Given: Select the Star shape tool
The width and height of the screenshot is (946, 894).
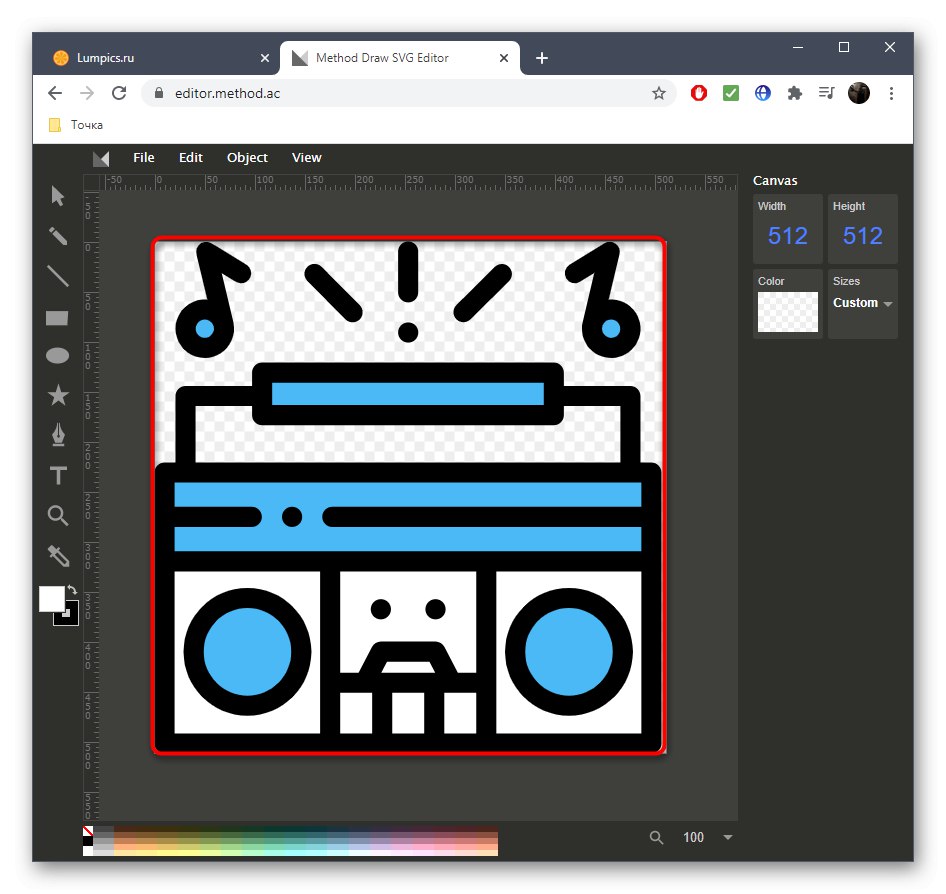Looking at the screenshot, I should tap(57, 395).
